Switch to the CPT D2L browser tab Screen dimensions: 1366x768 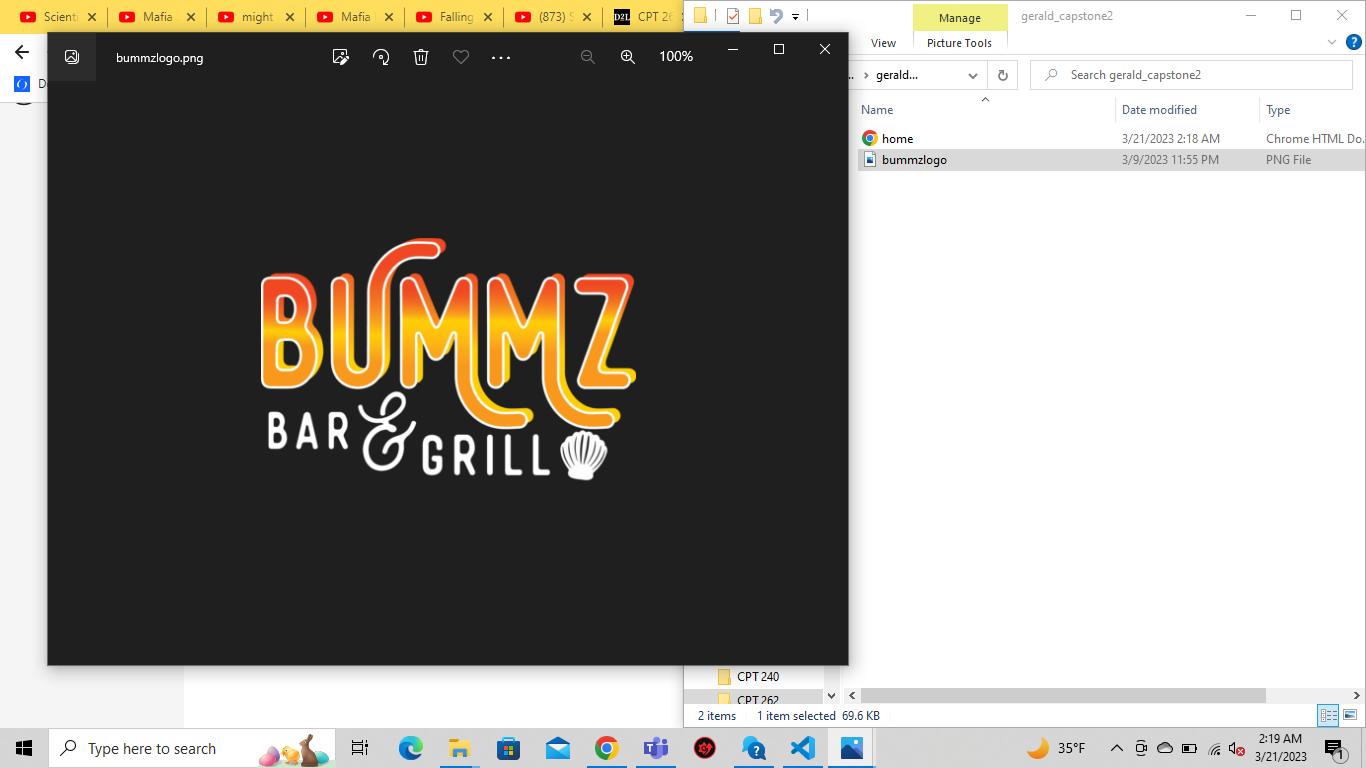click(645, 17)
